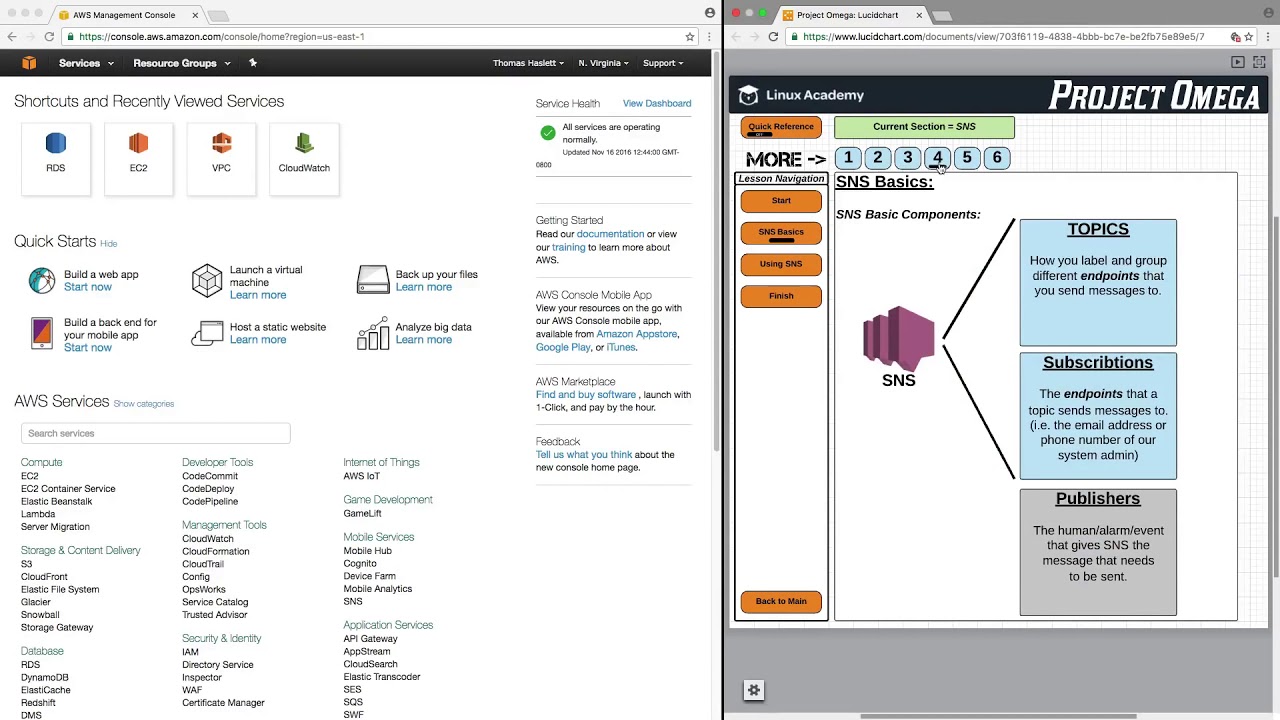Open Chrome menu in the Lucidchart window
This screenshot has height=720, width=1280.
tap(1267, 37)
